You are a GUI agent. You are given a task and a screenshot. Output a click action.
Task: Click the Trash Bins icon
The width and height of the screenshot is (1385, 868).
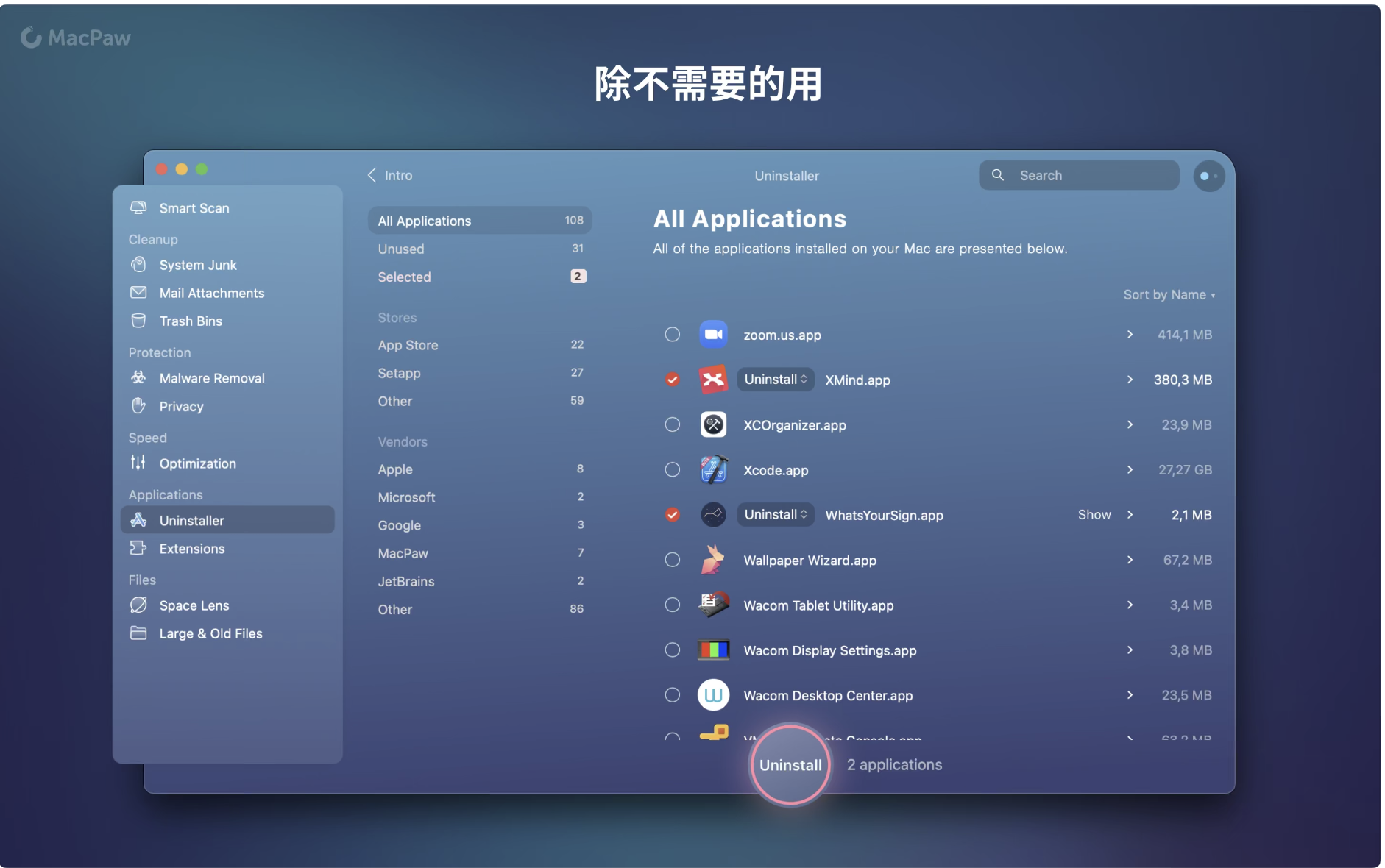click(x=138, y=321)
